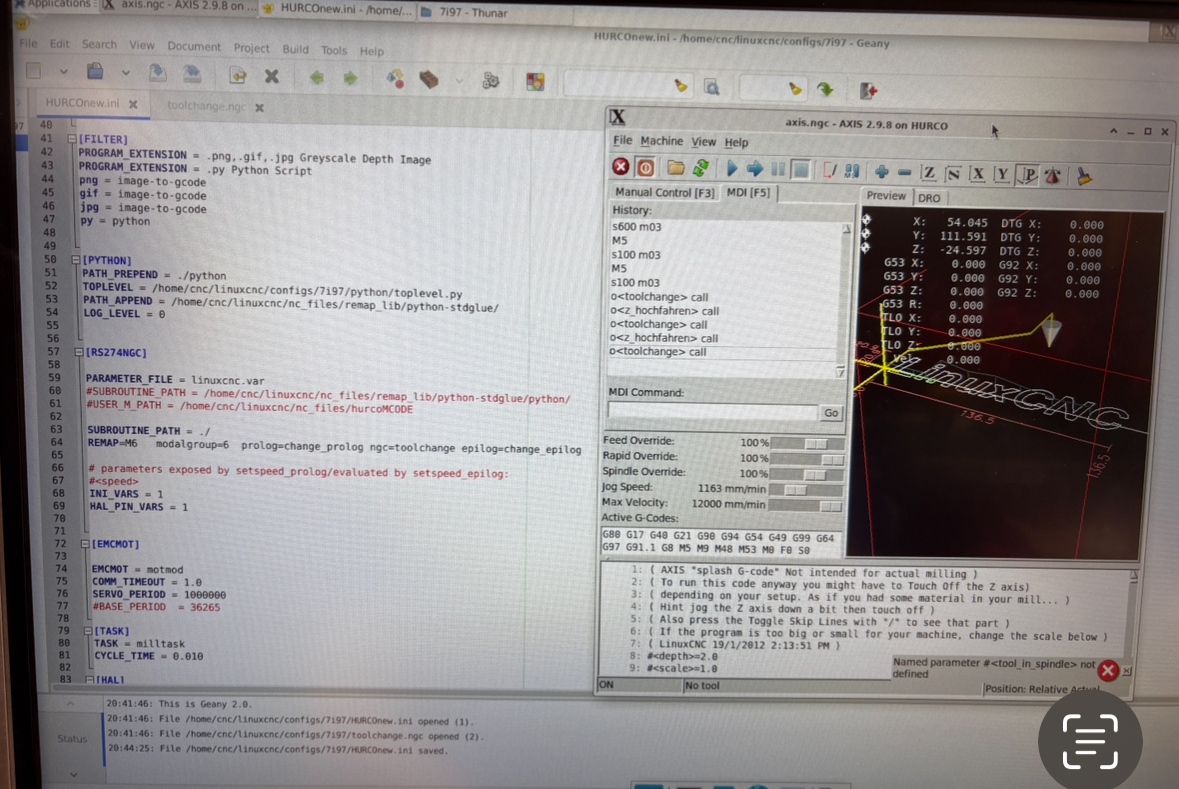Image resolution: width=1179 pixels, height=789 pixels.
Task: Switch to Manual Control [F3] tab
Action: (664, 193)
